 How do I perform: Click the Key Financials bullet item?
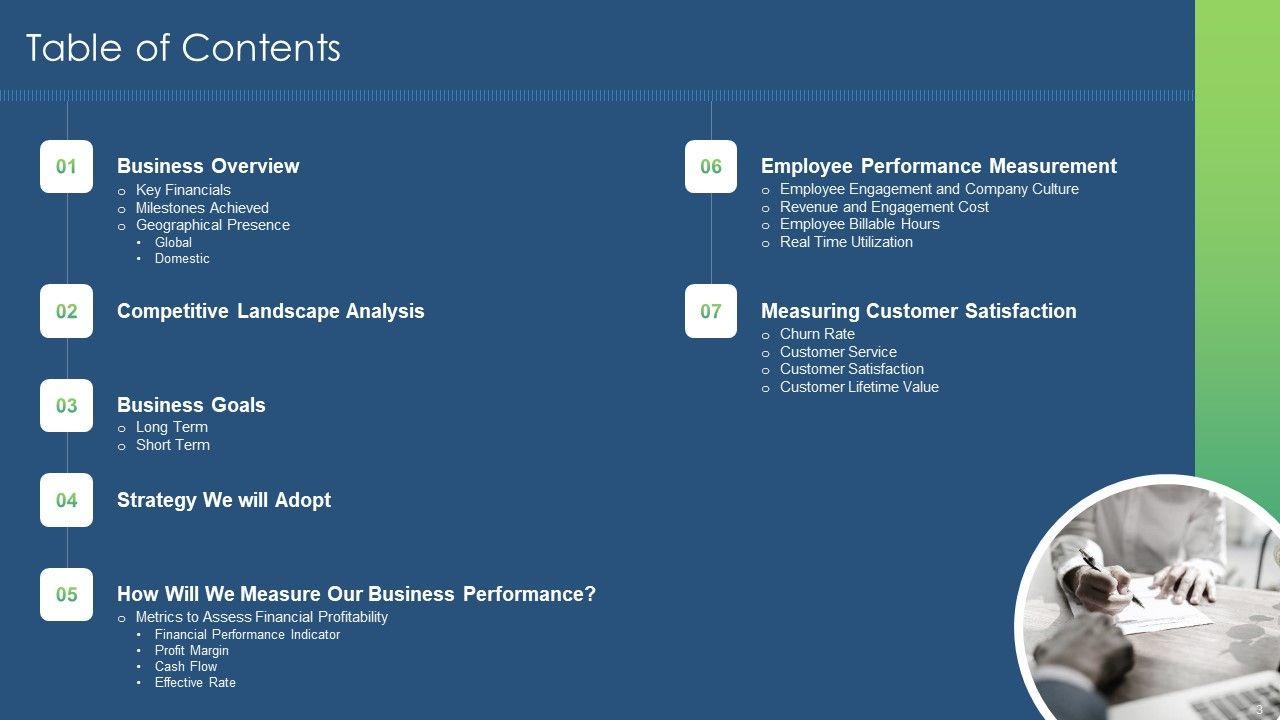tap(183, 190)
